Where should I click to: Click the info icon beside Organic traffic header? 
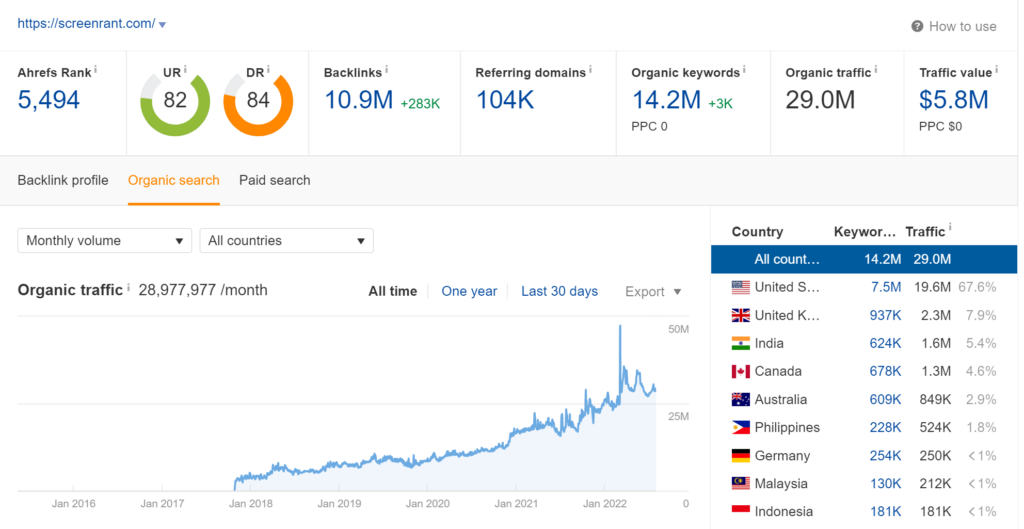[876, 69]
